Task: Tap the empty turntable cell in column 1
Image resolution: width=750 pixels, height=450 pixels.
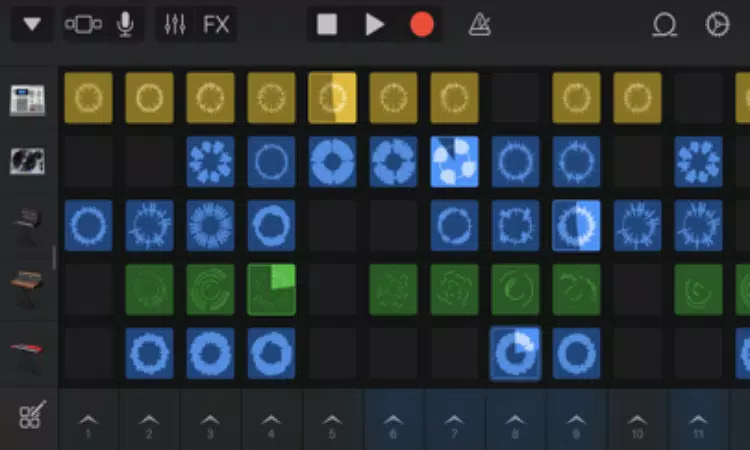Action: coord(88,162)
